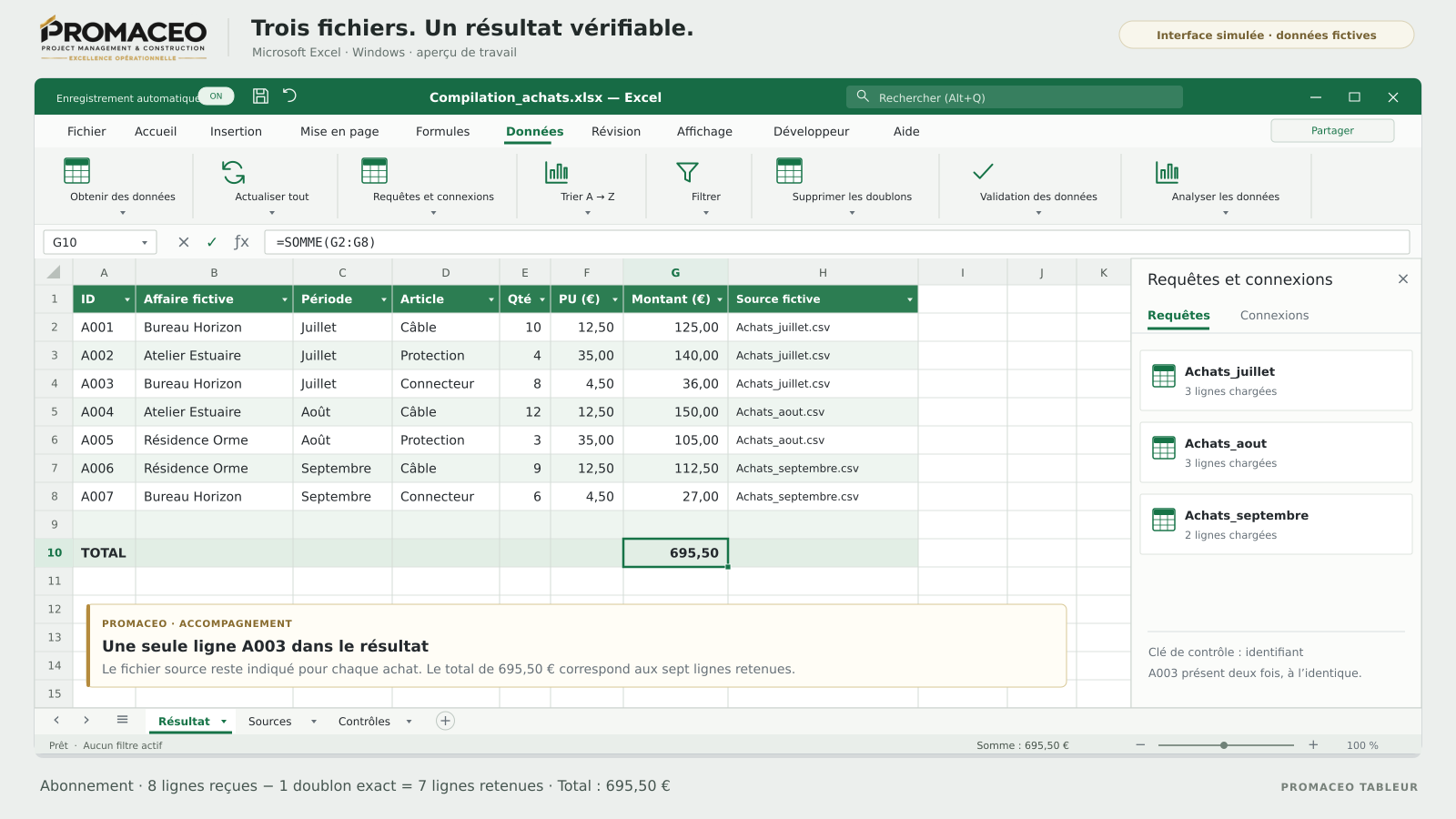This screenshot has height=819, width=1456.
Task: Open filter dropdown on Source fictive header
Action: 909,299
